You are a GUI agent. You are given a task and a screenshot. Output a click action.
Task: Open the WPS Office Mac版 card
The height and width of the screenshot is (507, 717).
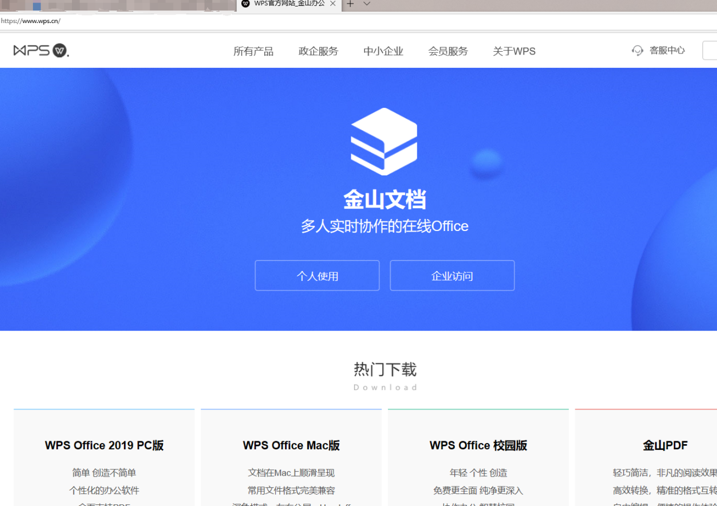click(x=291, y=458)
